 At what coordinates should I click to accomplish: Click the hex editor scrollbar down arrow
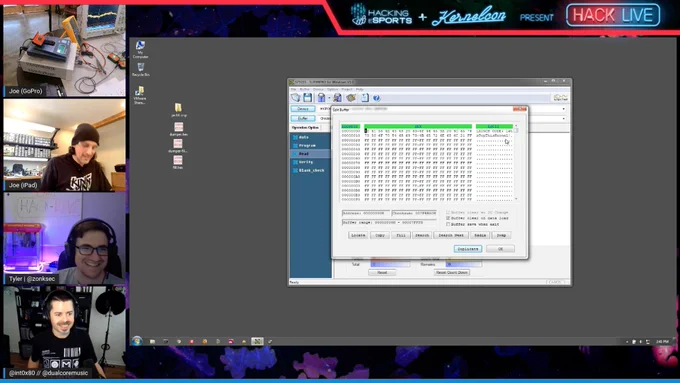coord(516,199)
